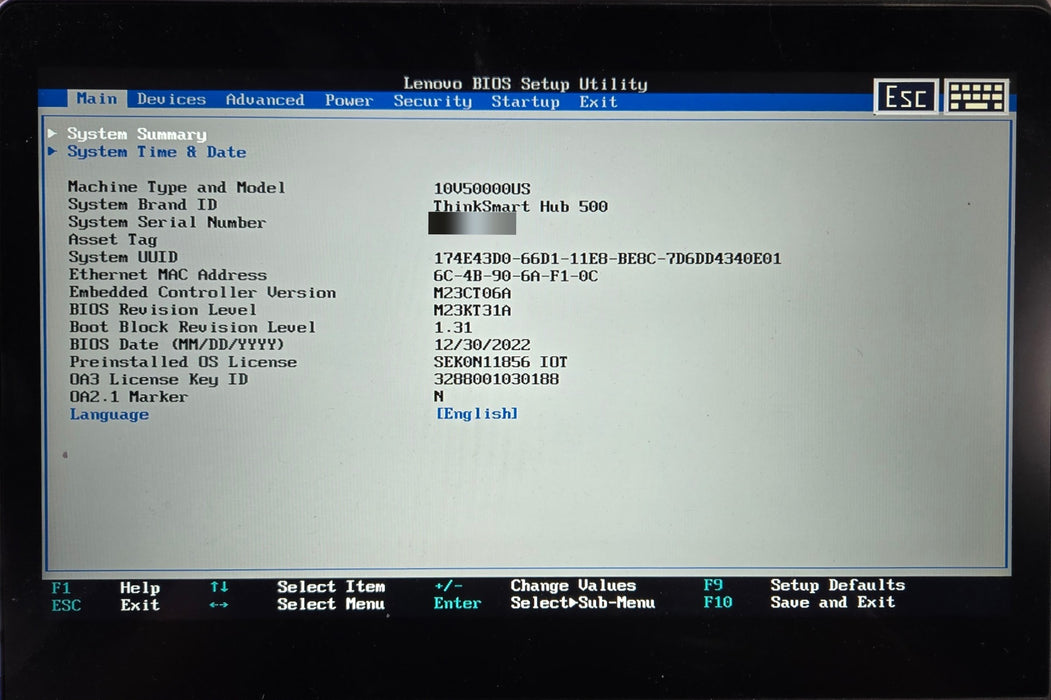Click the SEK0N11856 IOT value
The width and height of the screenshot is (1051, 700).
tap(501, 362)
